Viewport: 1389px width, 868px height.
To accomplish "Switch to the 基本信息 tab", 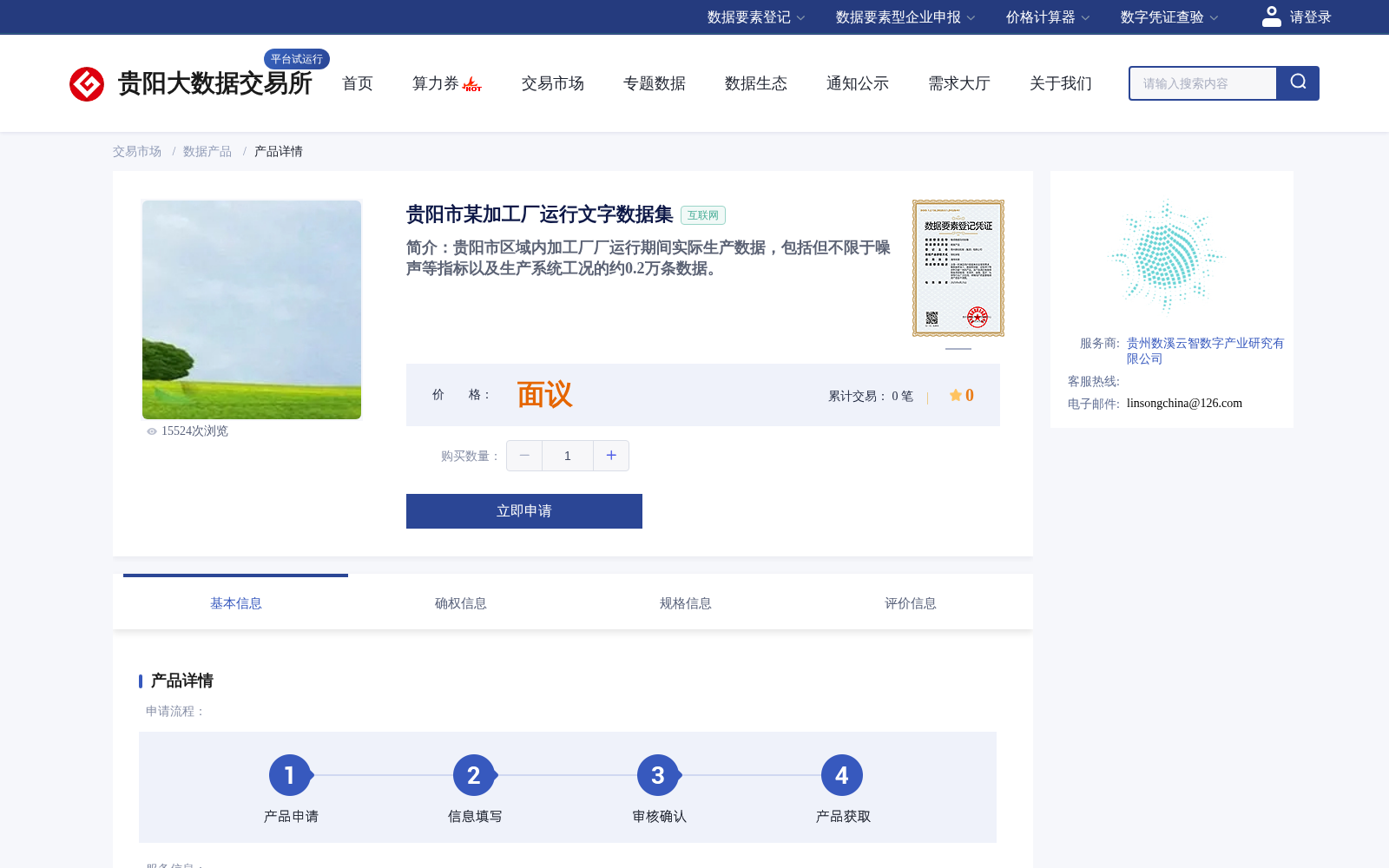I will coord(236,603).
